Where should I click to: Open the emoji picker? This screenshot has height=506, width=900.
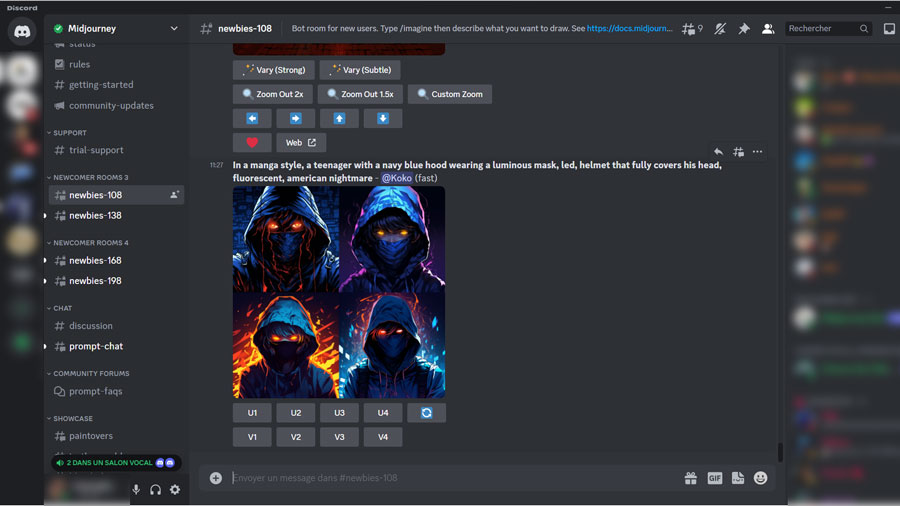761,478
